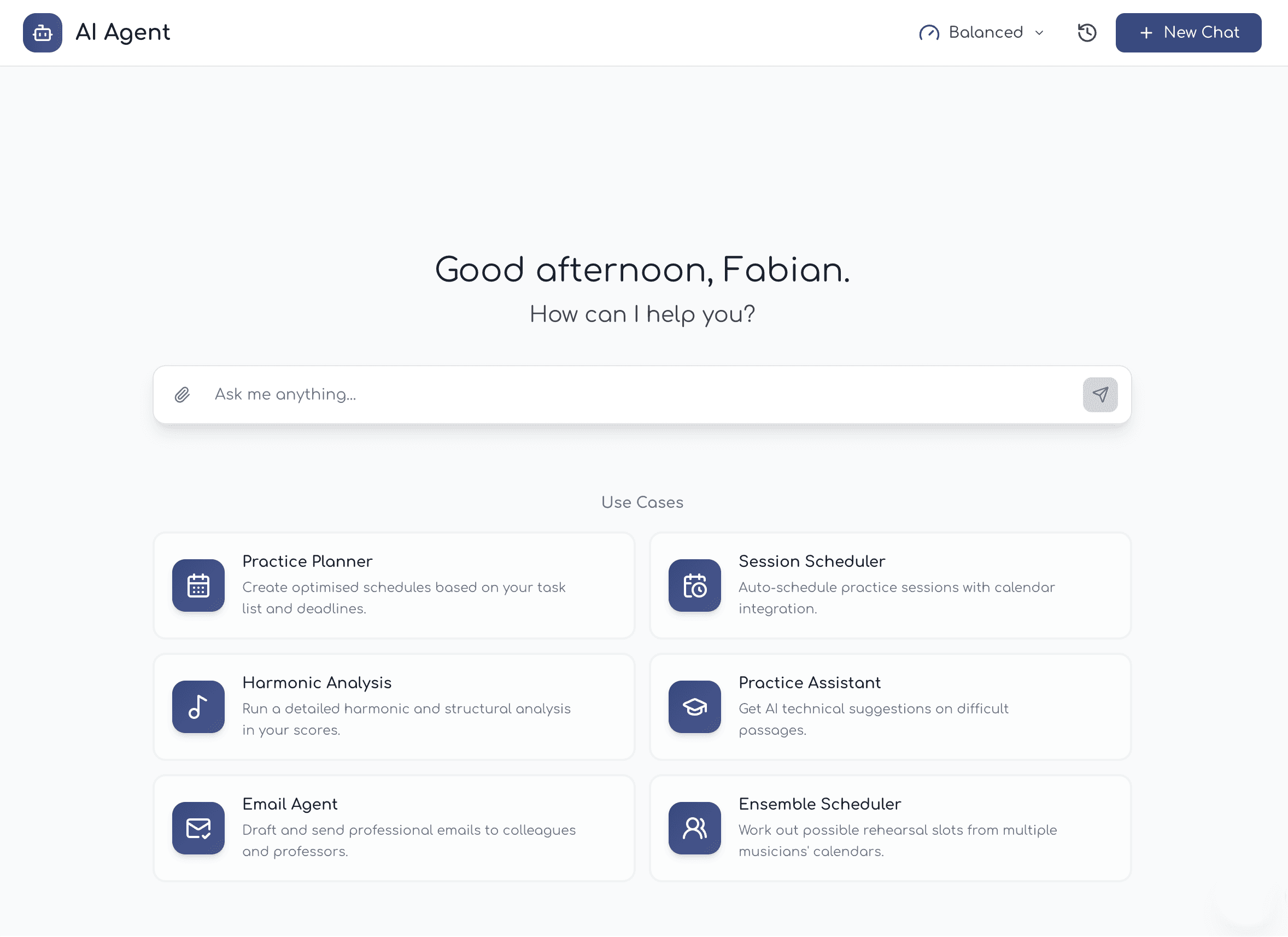Click the Ensemble Scheduler people icon
Screen dimensions: 1288x937
tap(694, 829)
